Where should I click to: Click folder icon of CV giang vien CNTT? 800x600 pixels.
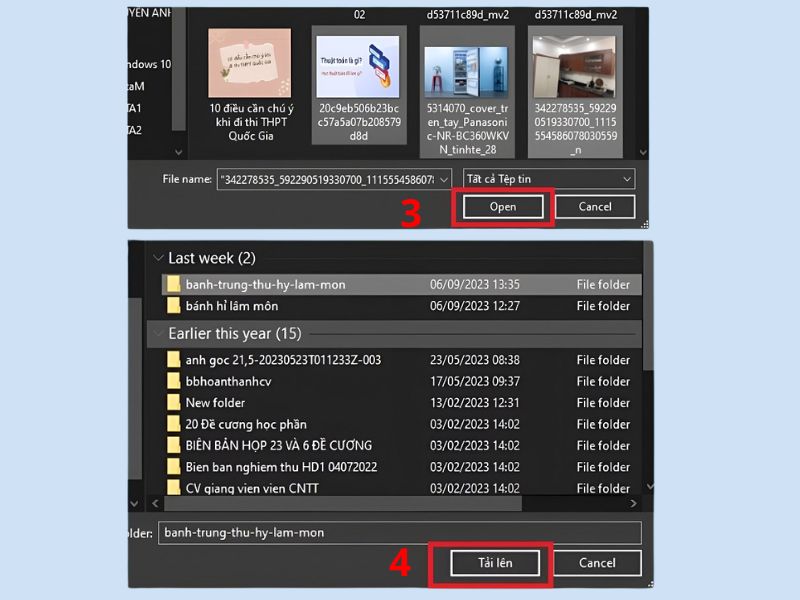173,488
